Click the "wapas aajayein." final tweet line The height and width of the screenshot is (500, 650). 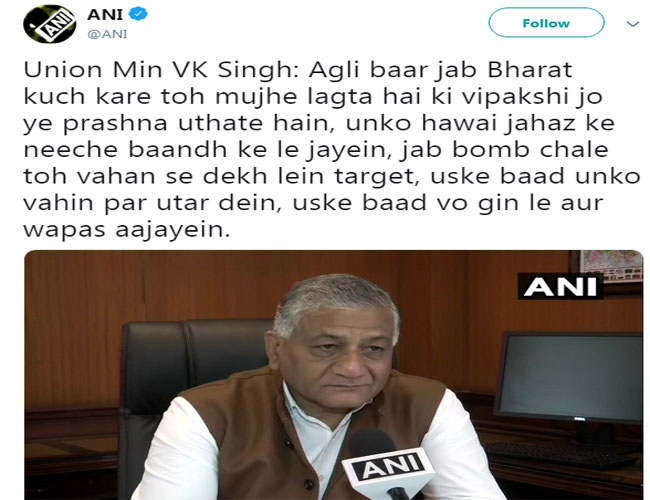point(126,229)
